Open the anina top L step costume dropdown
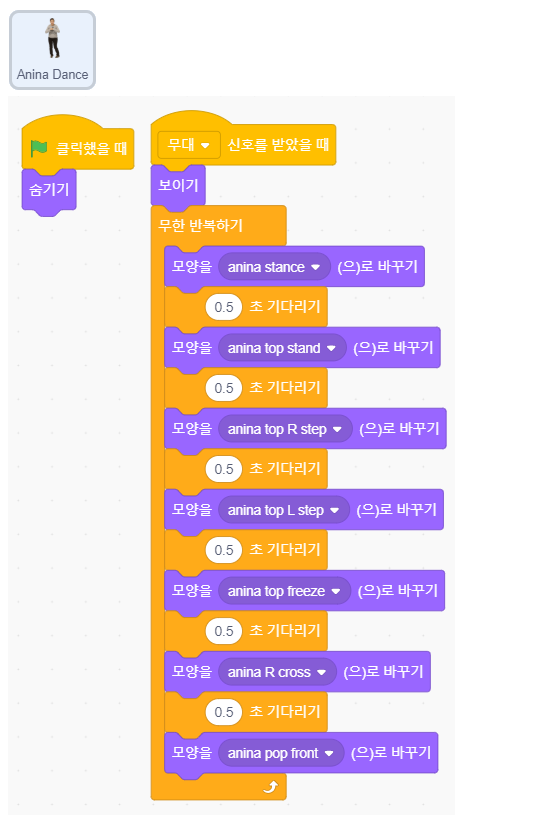 click(x=284, y=510)
